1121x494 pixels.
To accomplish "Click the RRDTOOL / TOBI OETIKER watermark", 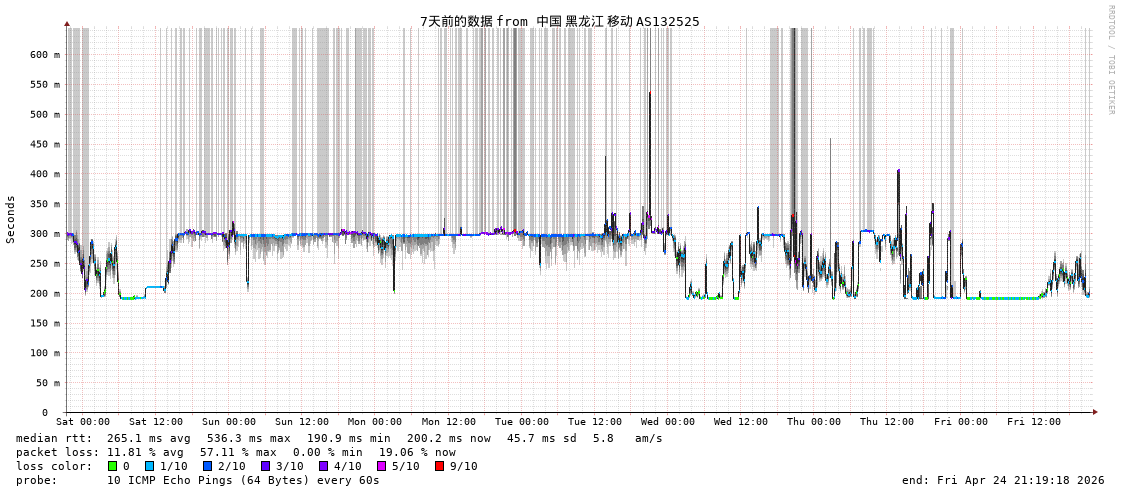I will point(1110,60).
